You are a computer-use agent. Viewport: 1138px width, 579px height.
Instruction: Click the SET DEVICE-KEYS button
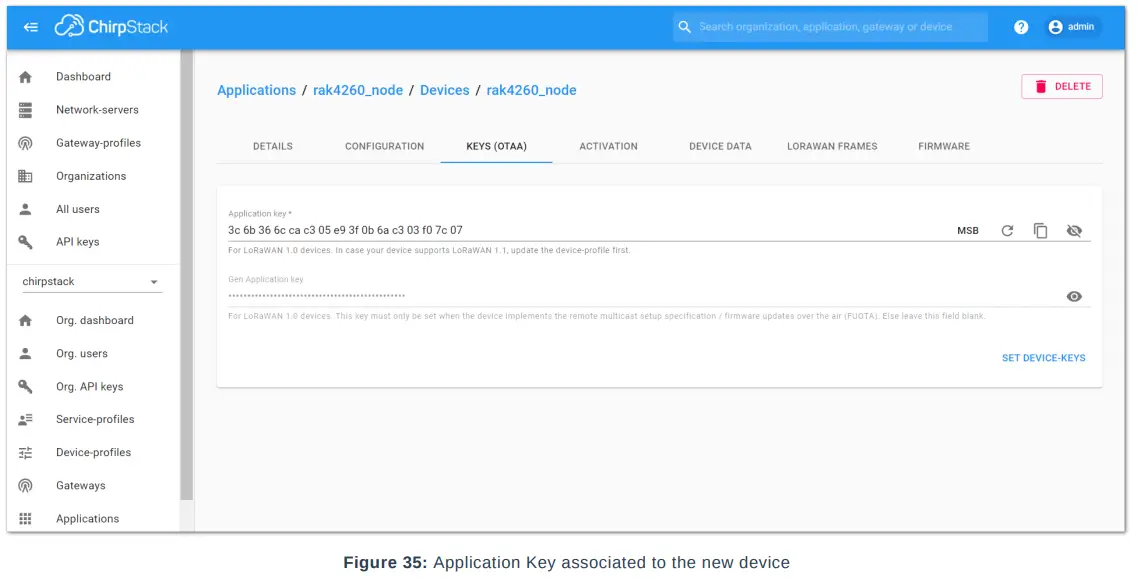1044,357
